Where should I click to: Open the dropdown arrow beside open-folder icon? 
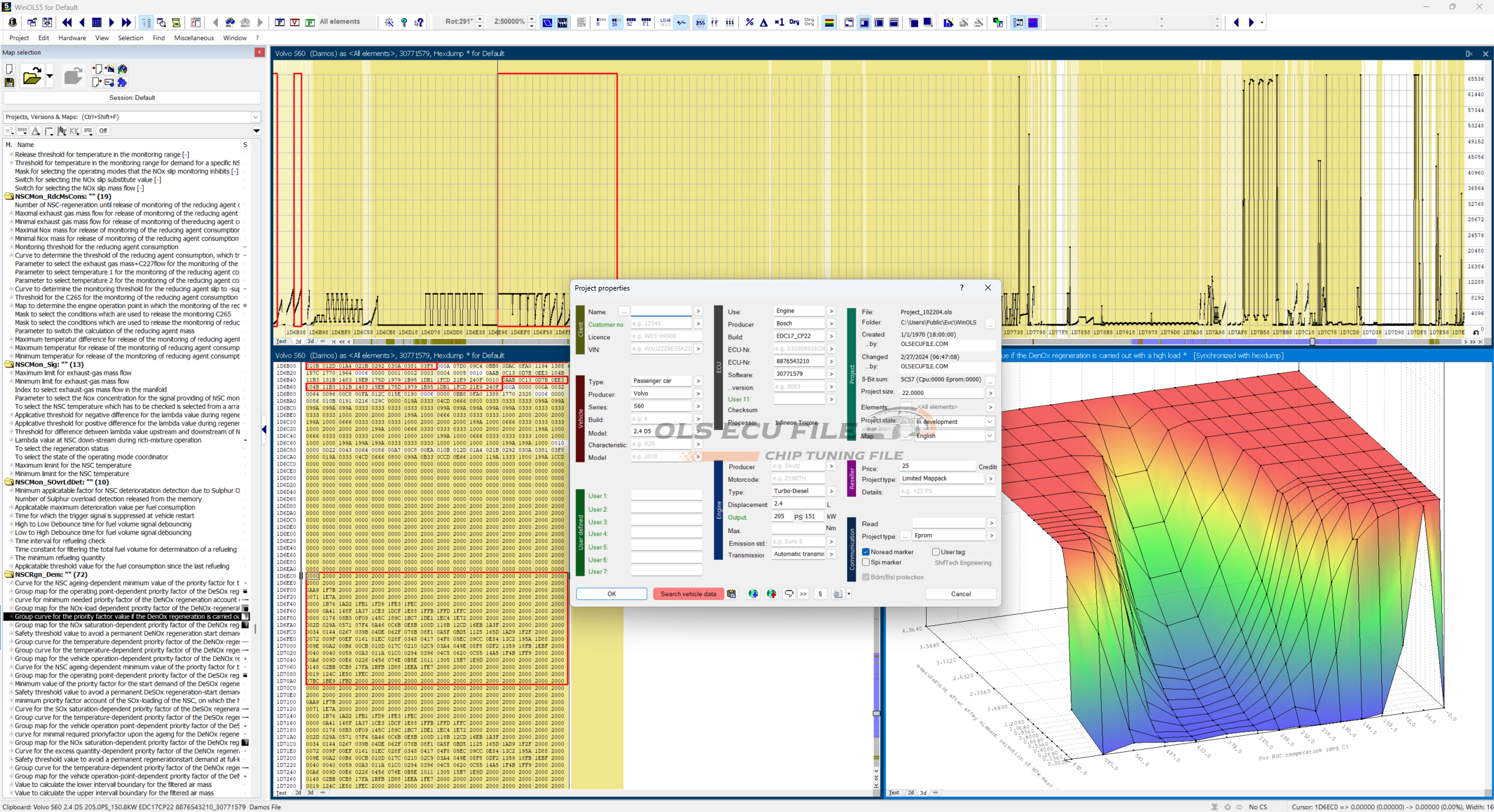pos(50,76)
